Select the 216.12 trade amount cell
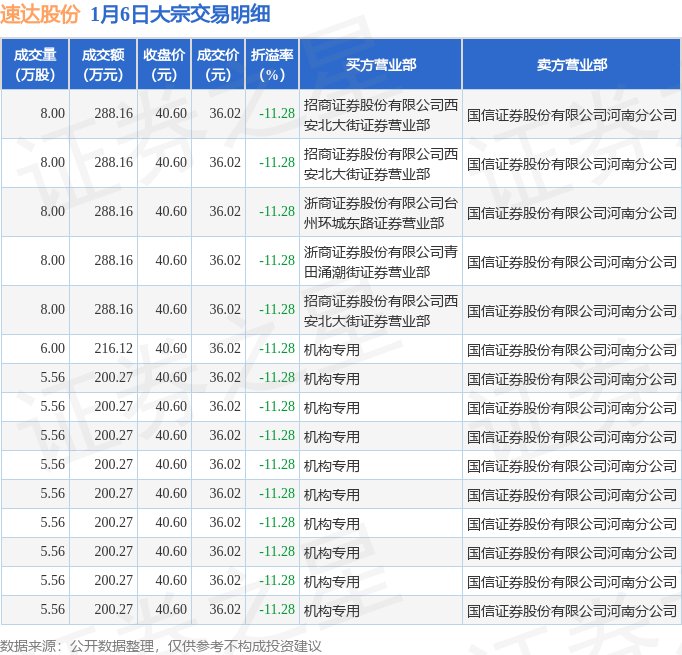 coord(113,348)
